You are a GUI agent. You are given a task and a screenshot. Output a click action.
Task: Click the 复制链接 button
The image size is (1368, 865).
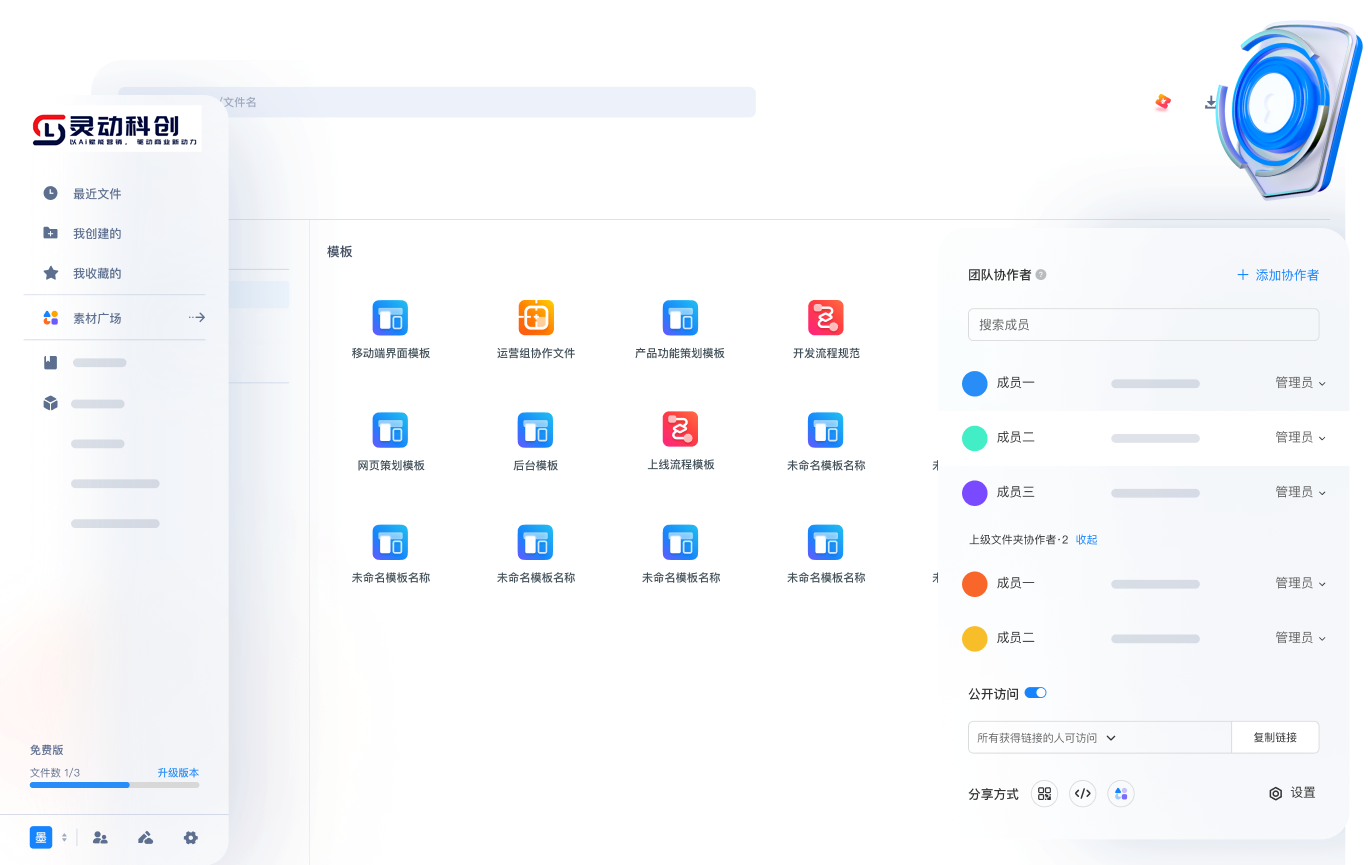pos(1275,738)
